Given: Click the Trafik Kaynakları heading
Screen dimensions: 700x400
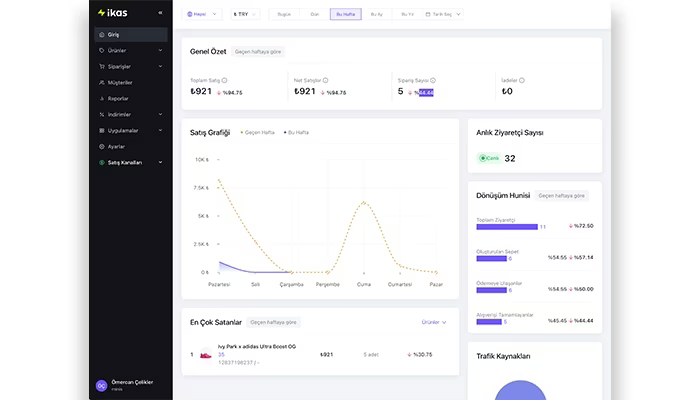Looking at the screenshot, I should [x=503, y=356].
